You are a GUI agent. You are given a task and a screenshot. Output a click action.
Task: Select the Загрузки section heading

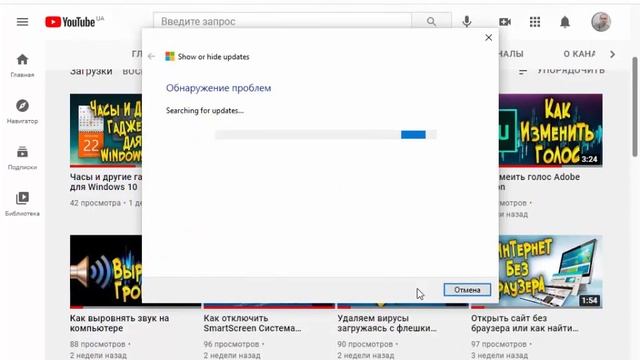91,71
